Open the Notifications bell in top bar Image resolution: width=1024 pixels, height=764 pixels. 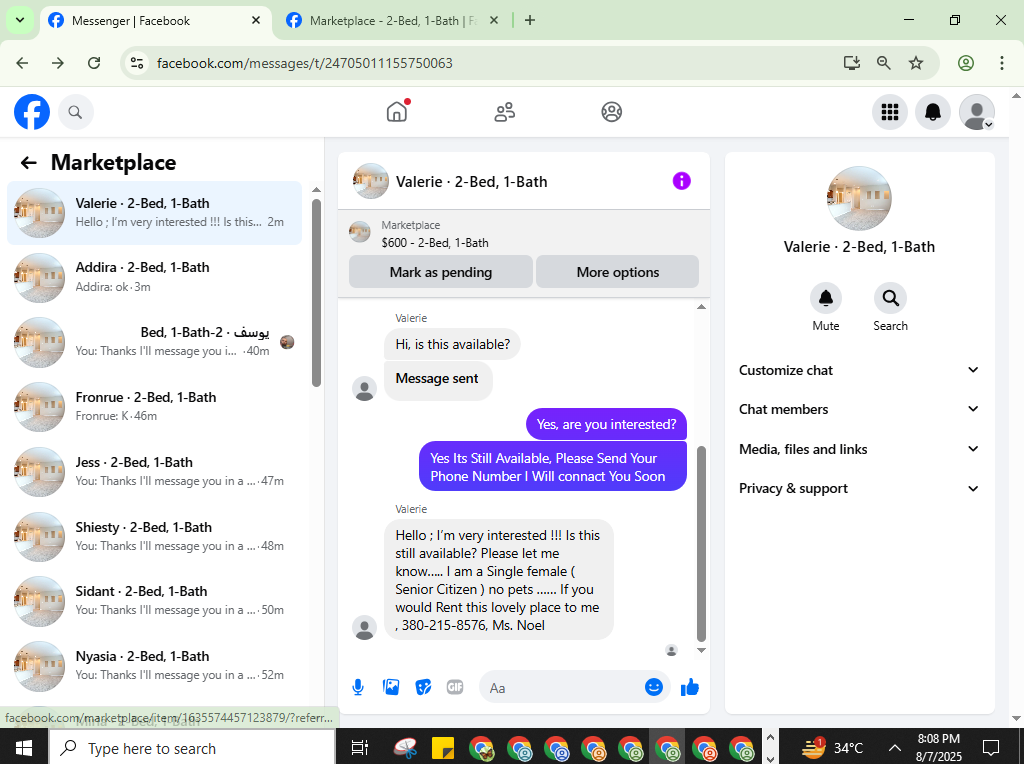[x=933, y=112]
